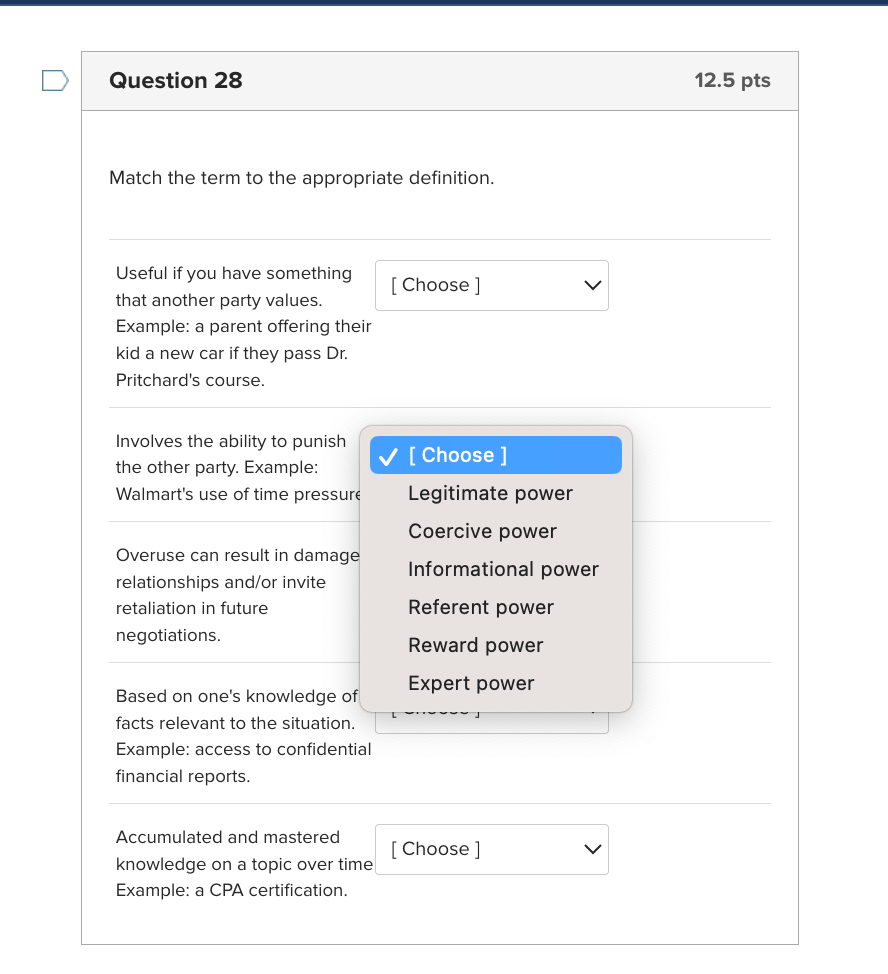Open the dropdown beside the CPA certification definition

pos(492,849)
